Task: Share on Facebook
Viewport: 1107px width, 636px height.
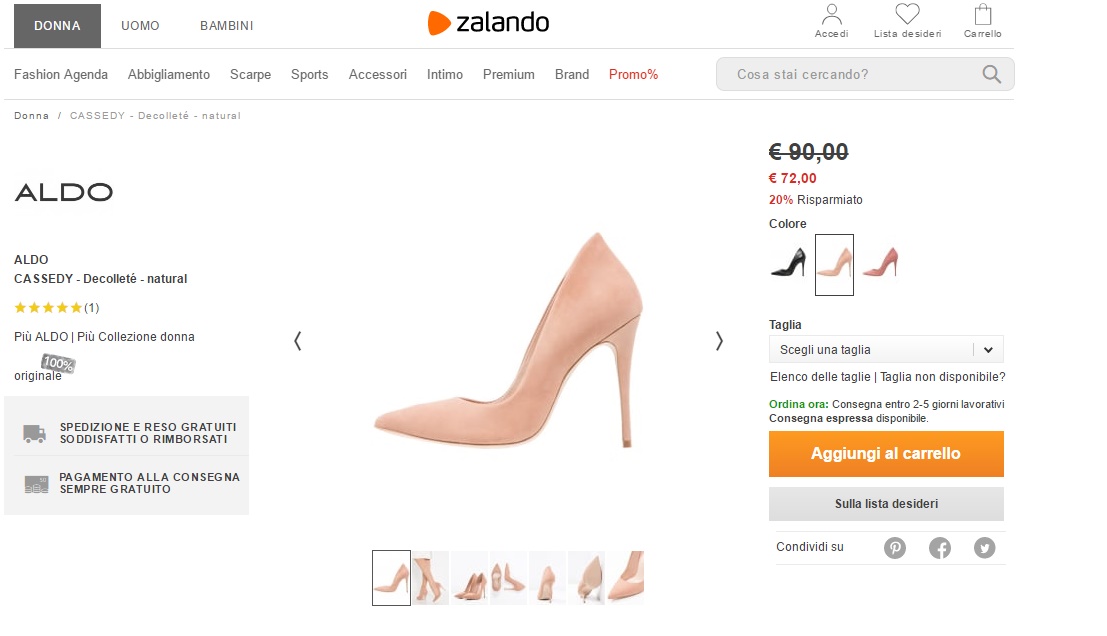Action: tap(940, 548)
